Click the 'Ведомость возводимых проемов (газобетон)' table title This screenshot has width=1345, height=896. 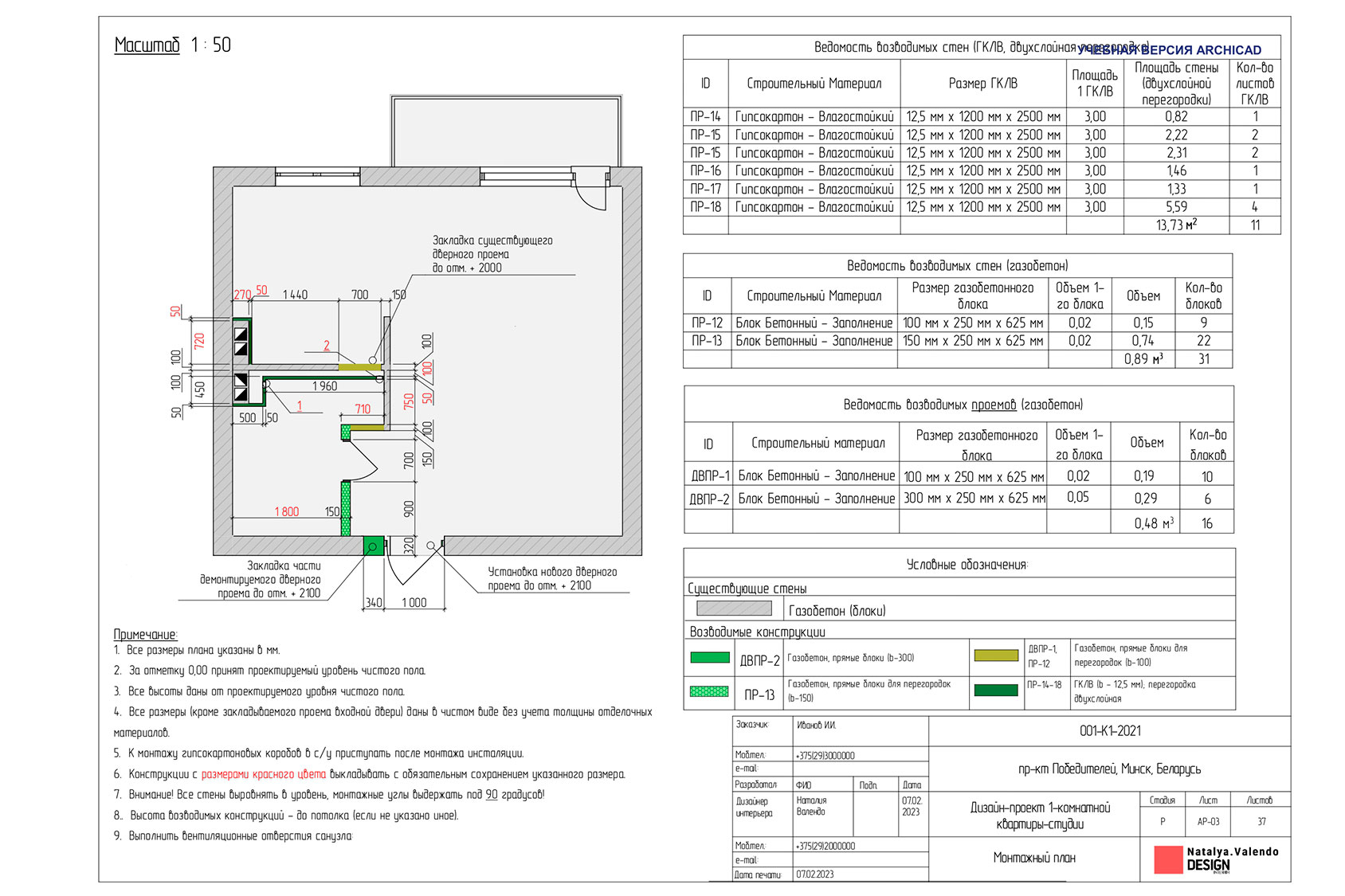963,405
